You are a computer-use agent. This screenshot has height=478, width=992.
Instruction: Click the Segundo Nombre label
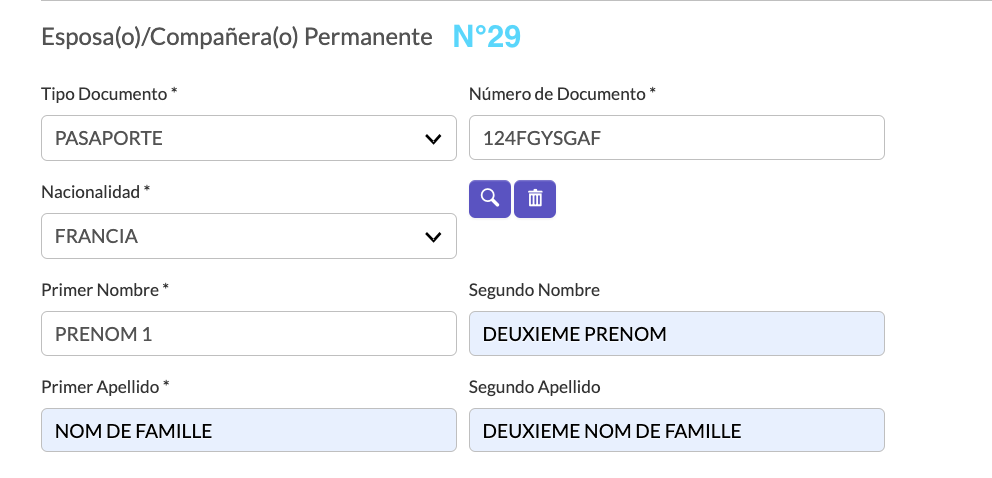tap(535, 290)
